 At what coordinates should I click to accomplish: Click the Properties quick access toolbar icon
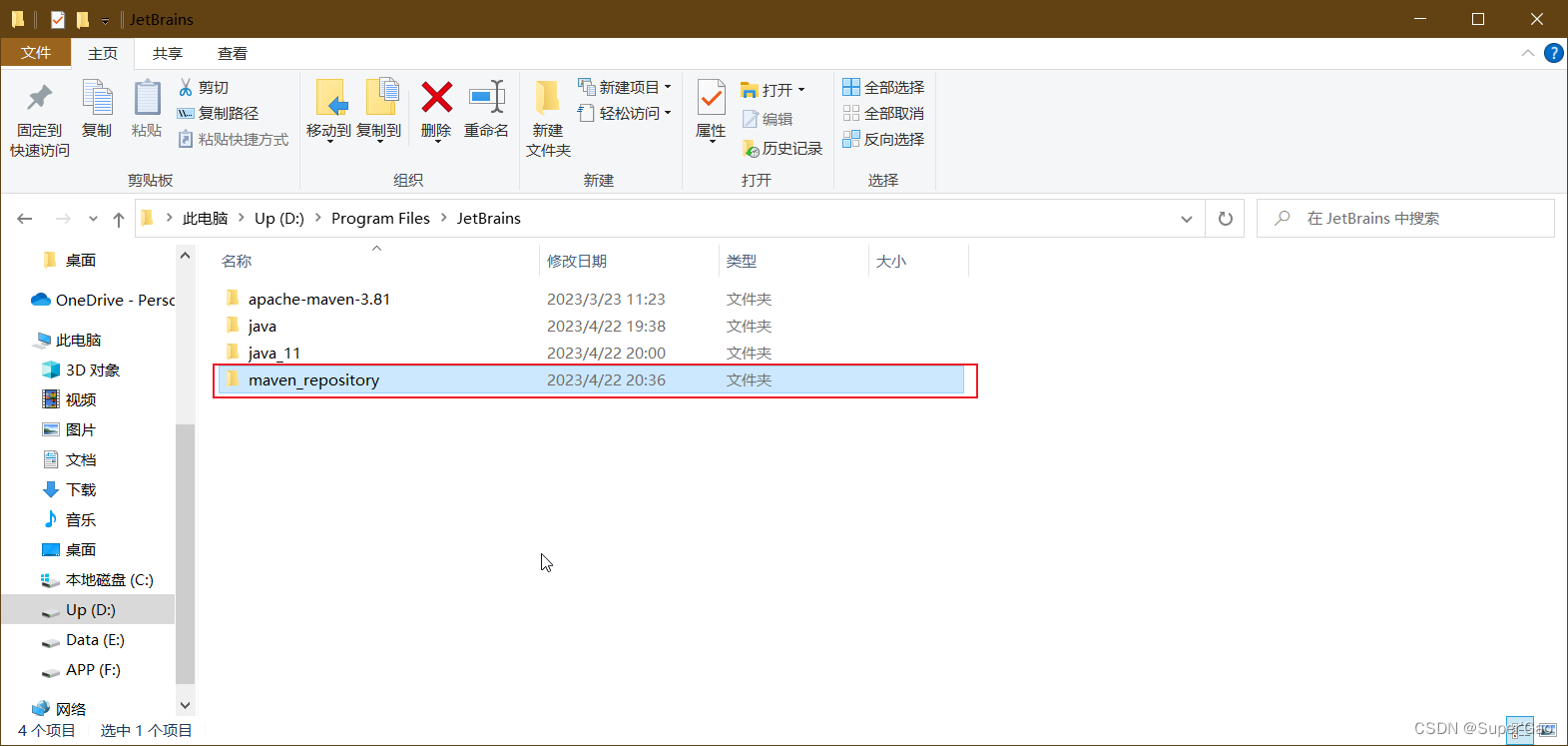[58, 19]
